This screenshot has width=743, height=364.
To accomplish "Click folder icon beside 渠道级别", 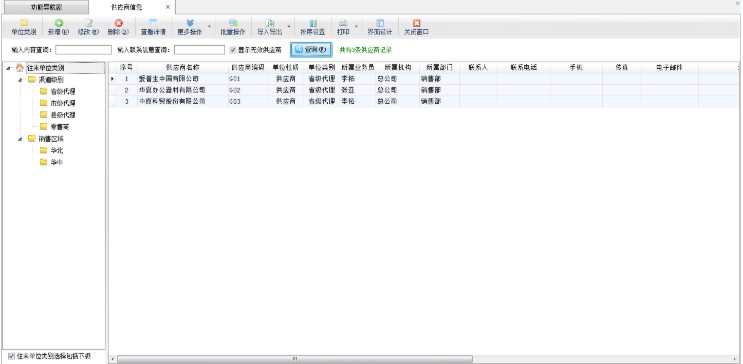I will (x=32, y=80).
